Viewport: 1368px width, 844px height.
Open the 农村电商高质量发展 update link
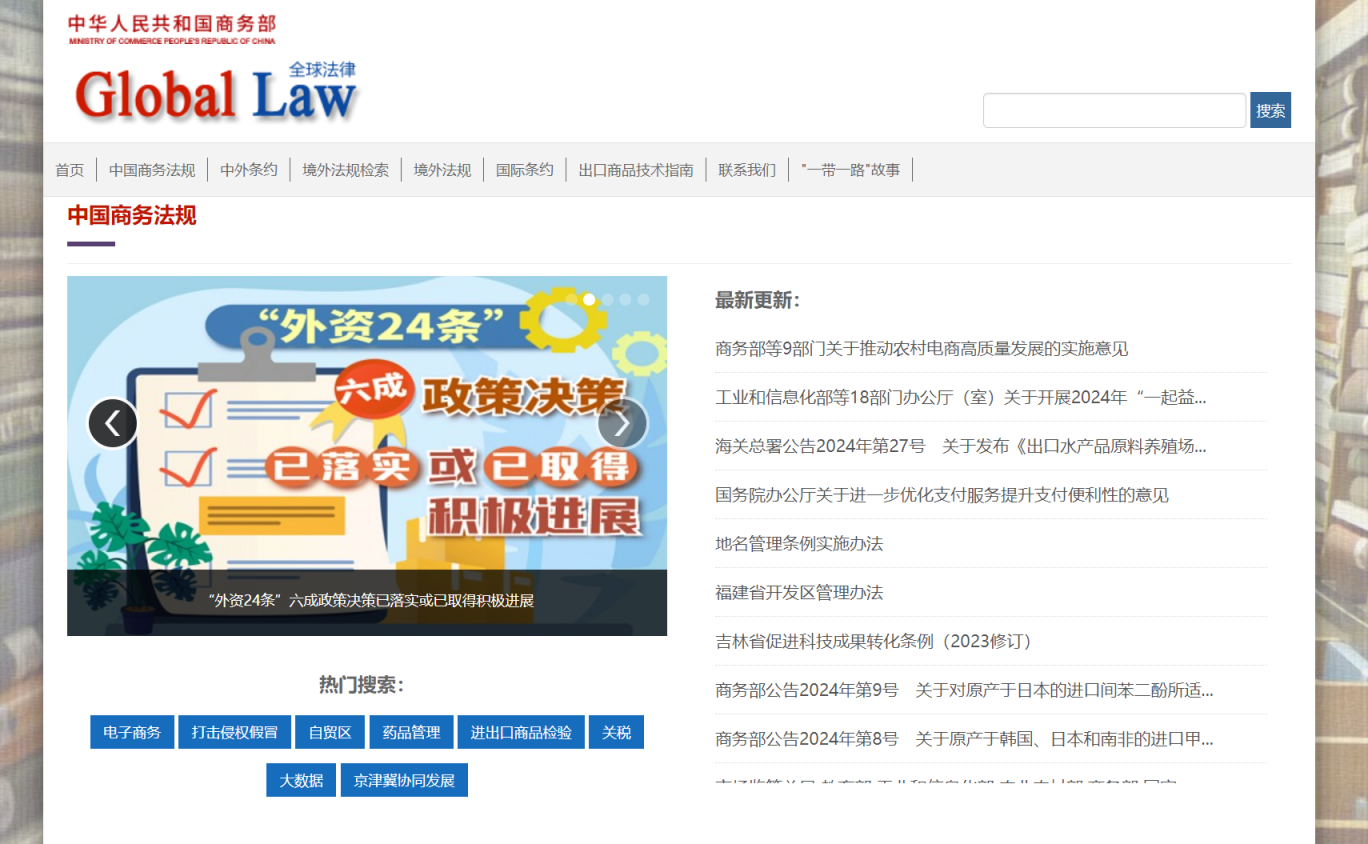pos(921,348)
